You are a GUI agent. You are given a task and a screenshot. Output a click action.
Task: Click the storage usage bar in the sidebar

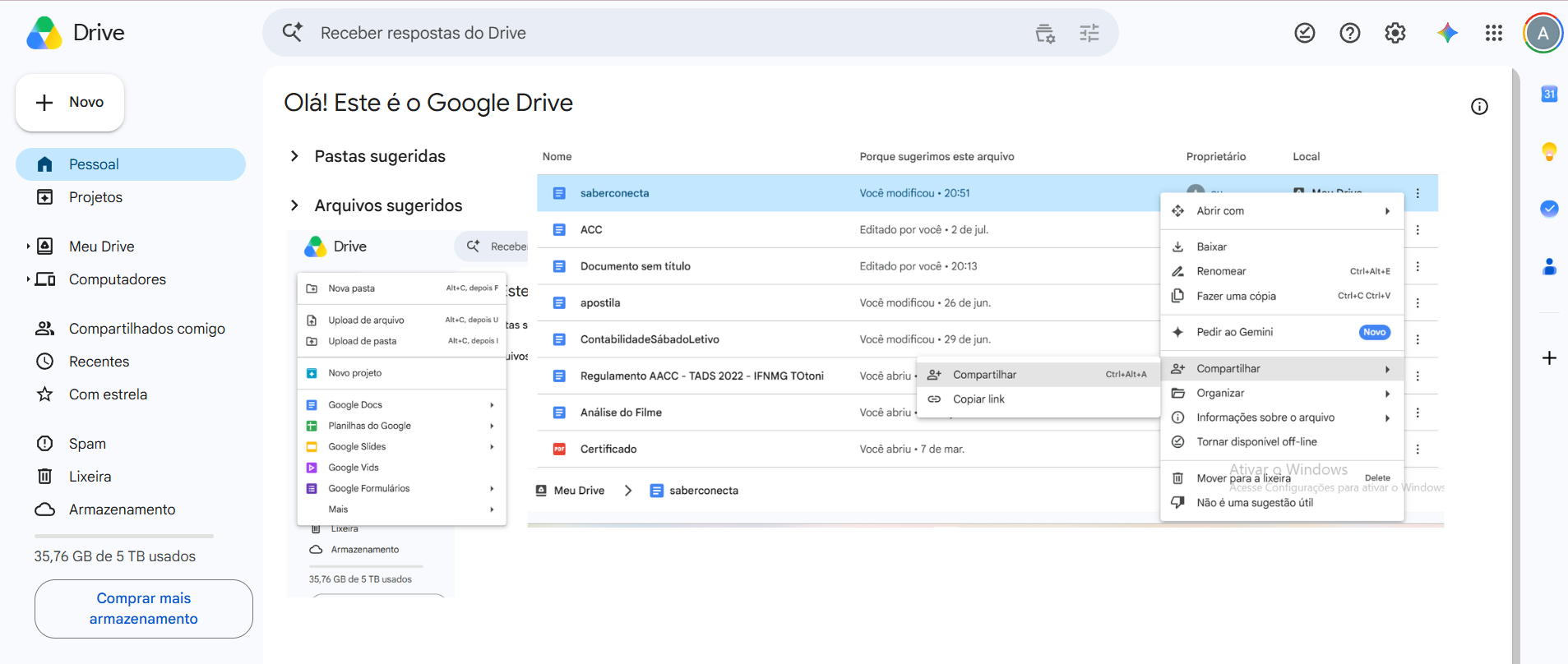[124, 536]
